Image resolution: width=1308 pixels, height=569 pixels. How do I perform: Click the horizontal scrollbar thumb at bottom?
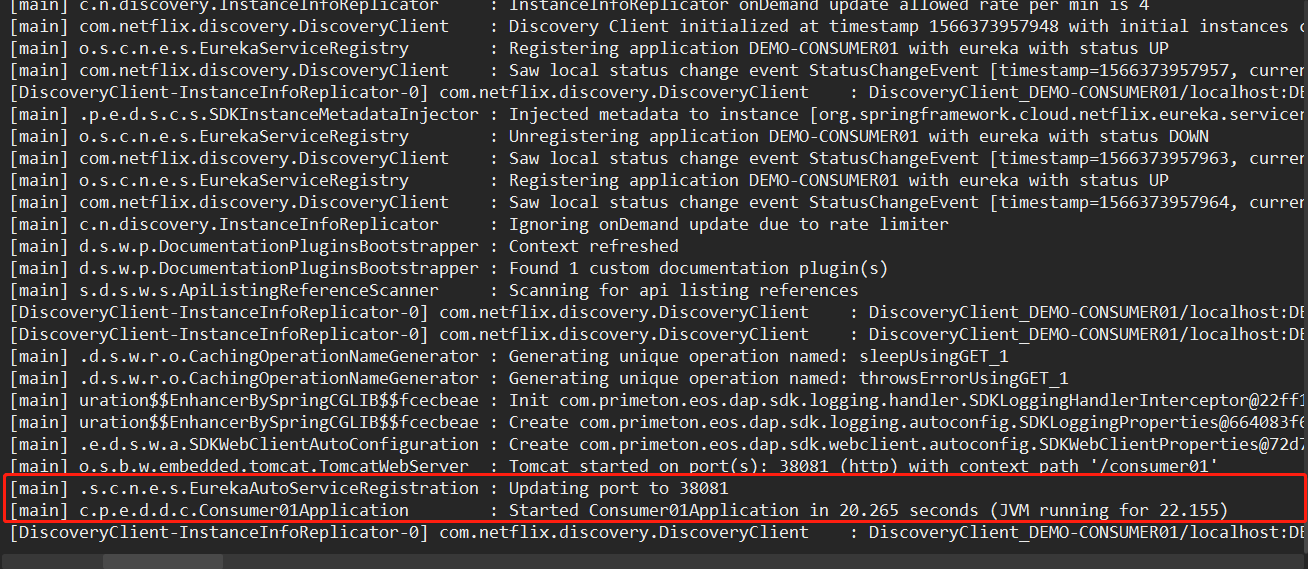pyautogui.click(x=162, y=561)
